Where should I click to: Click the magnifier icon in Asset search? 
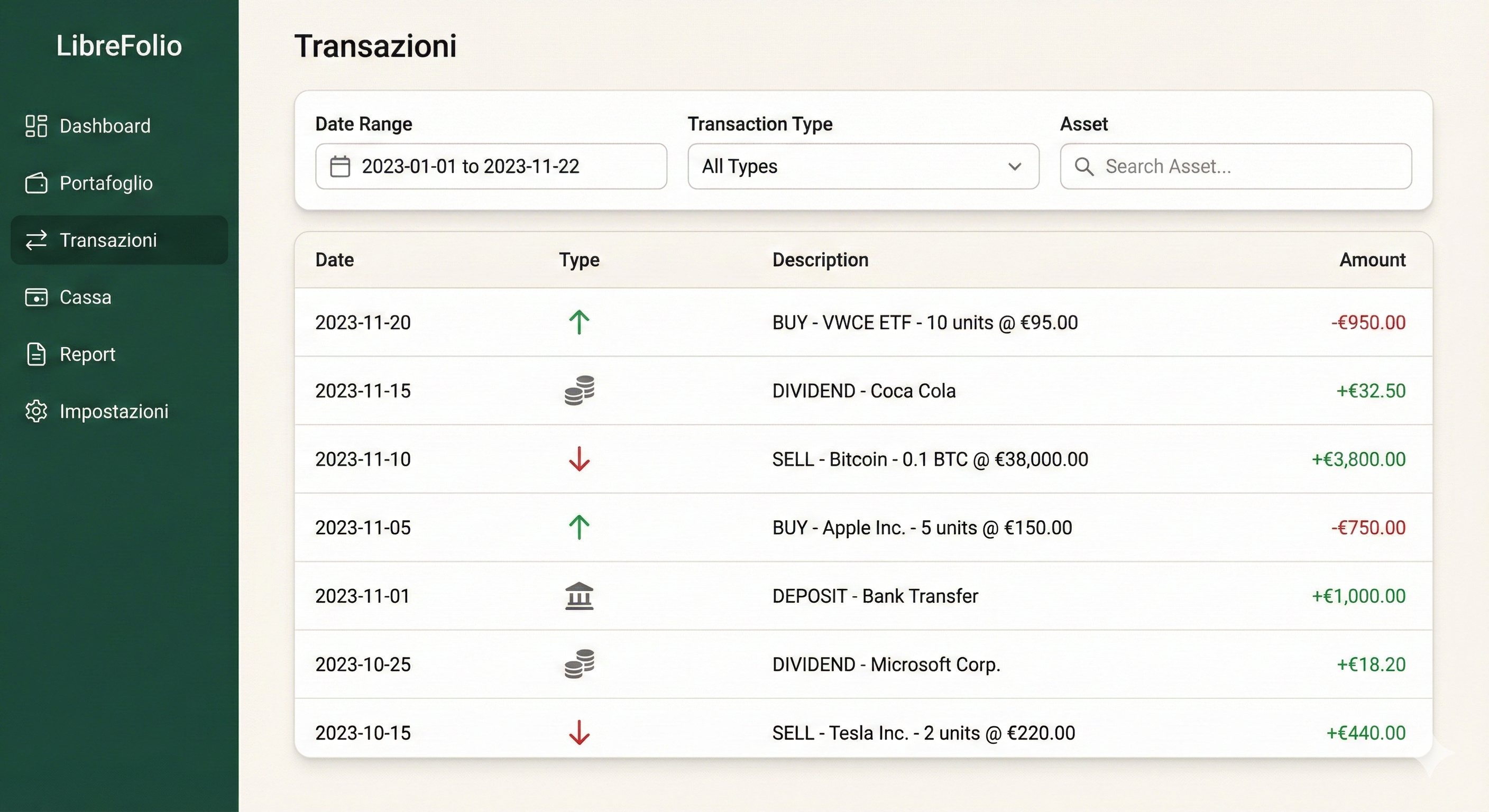1084,167
